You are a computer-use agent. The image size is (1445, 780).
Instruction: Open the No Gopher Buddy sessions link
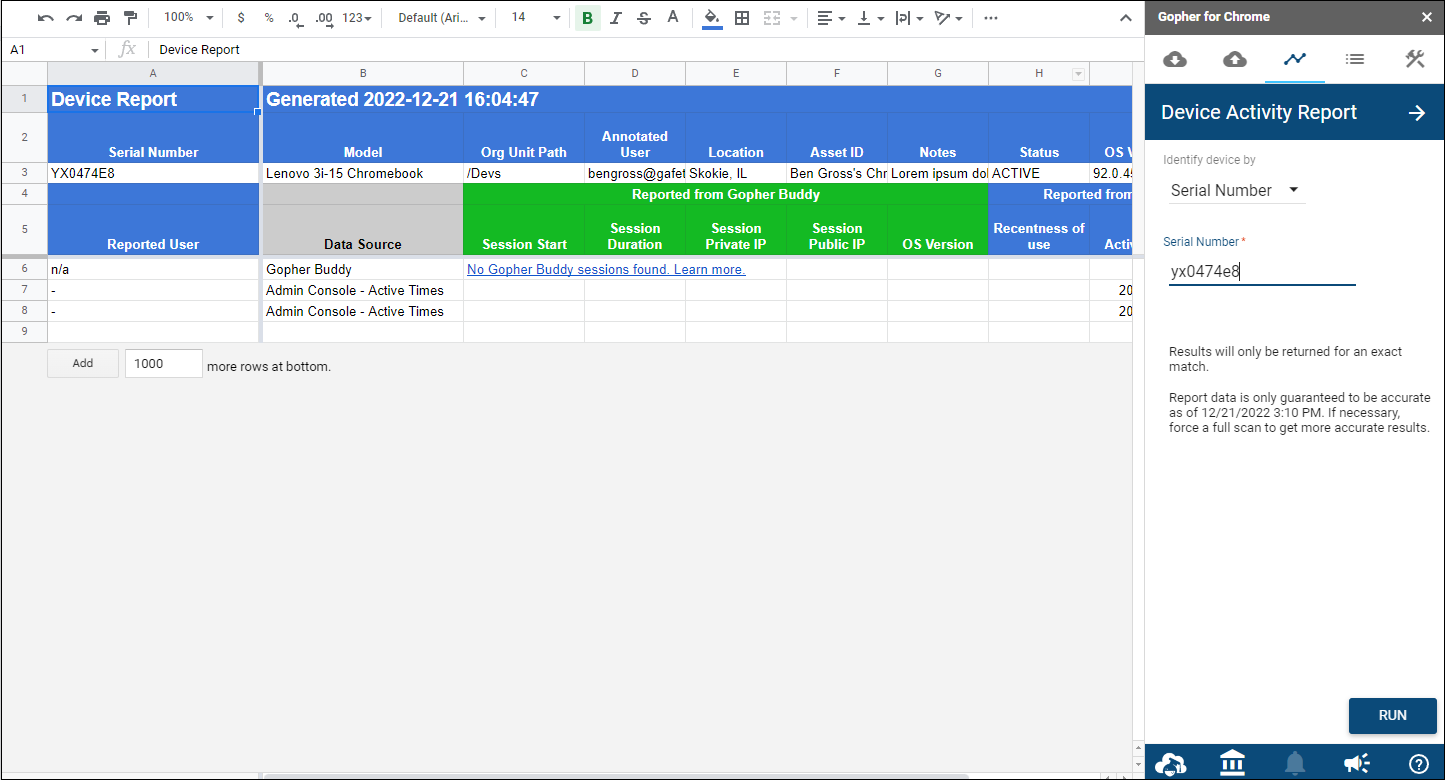point(606,269)
